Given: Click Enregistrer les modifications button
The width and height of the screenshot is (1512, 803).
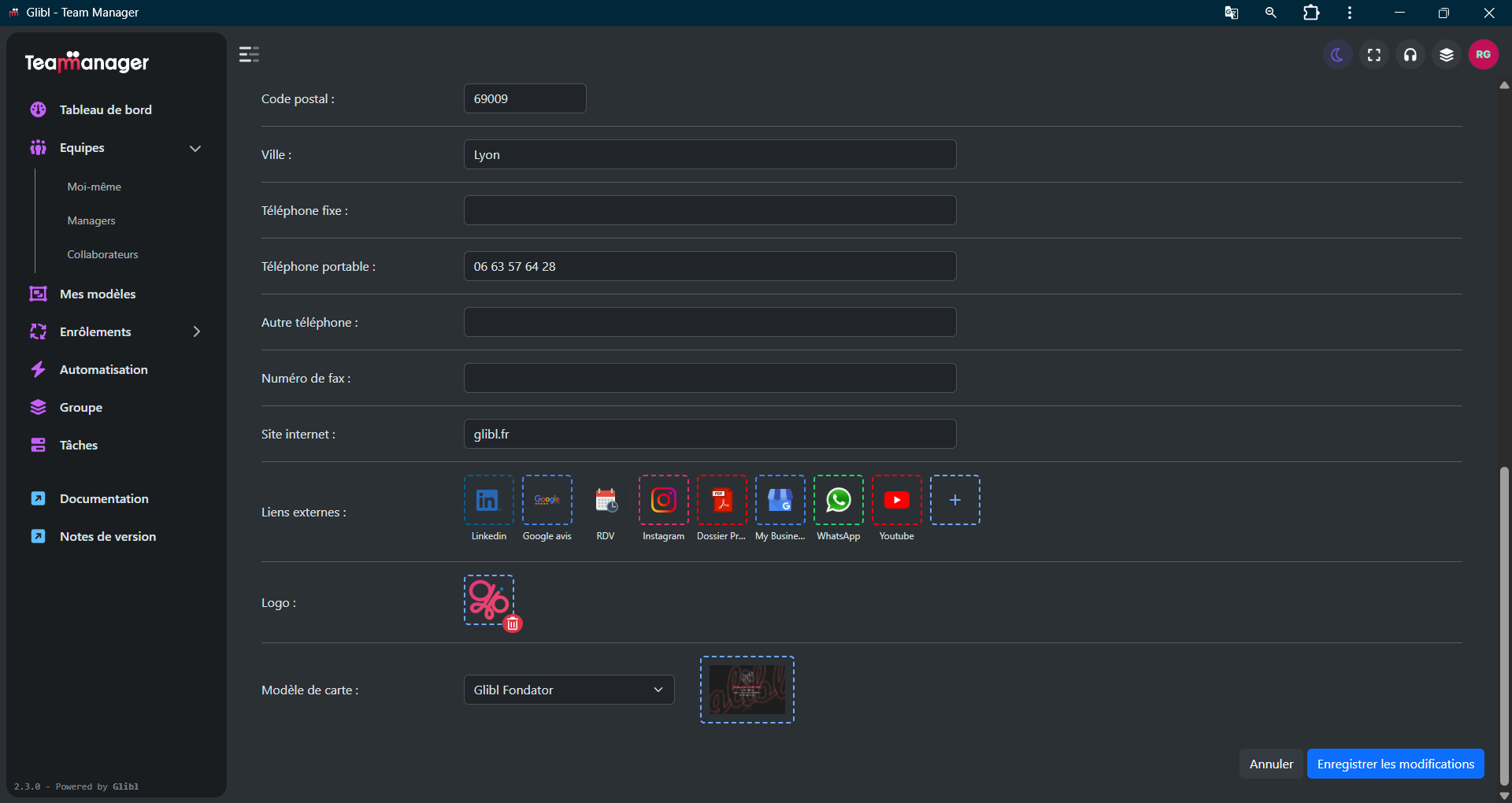Looking at the screenshot, I should 1395,764.
